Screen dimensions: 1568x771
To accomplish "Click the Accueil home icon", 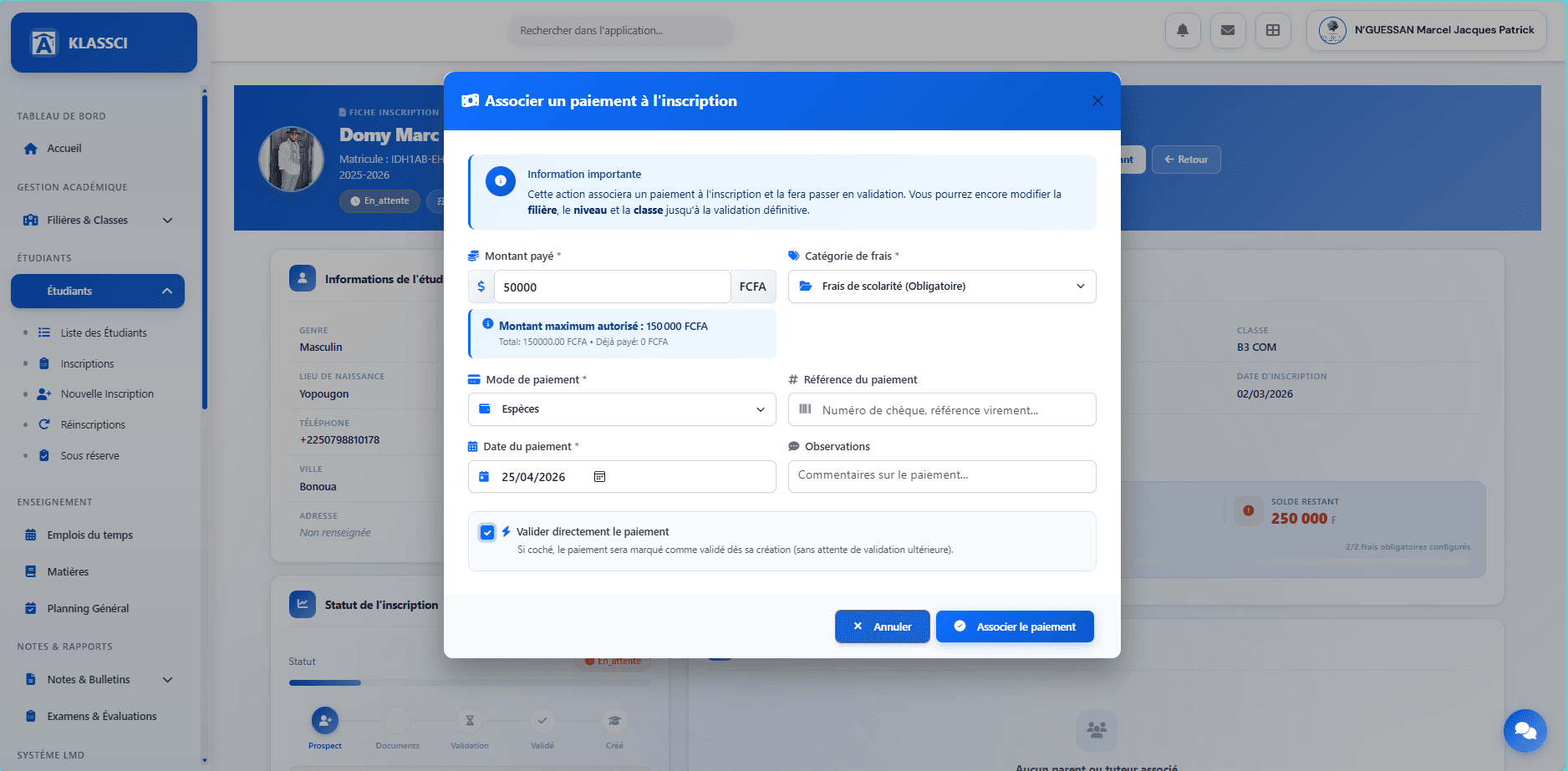I will 31,149.
